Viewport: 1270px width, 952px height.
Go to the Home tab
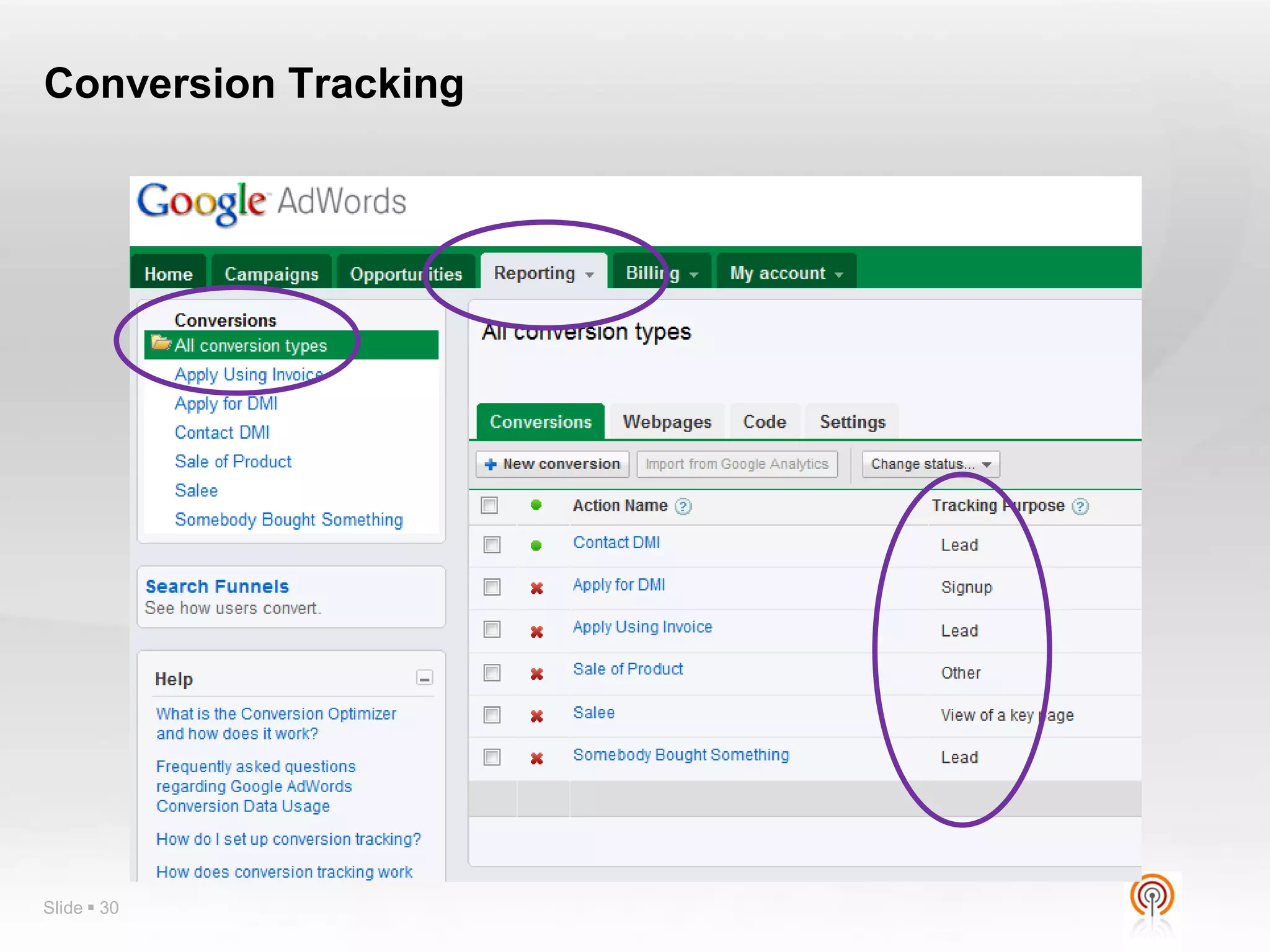coord(168,274)
